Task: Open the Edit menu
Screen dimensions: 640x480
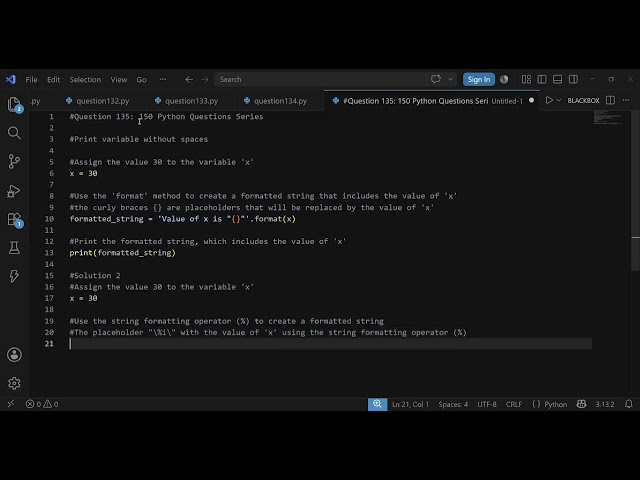Action: pyautogui.click(x=53, y=80)
